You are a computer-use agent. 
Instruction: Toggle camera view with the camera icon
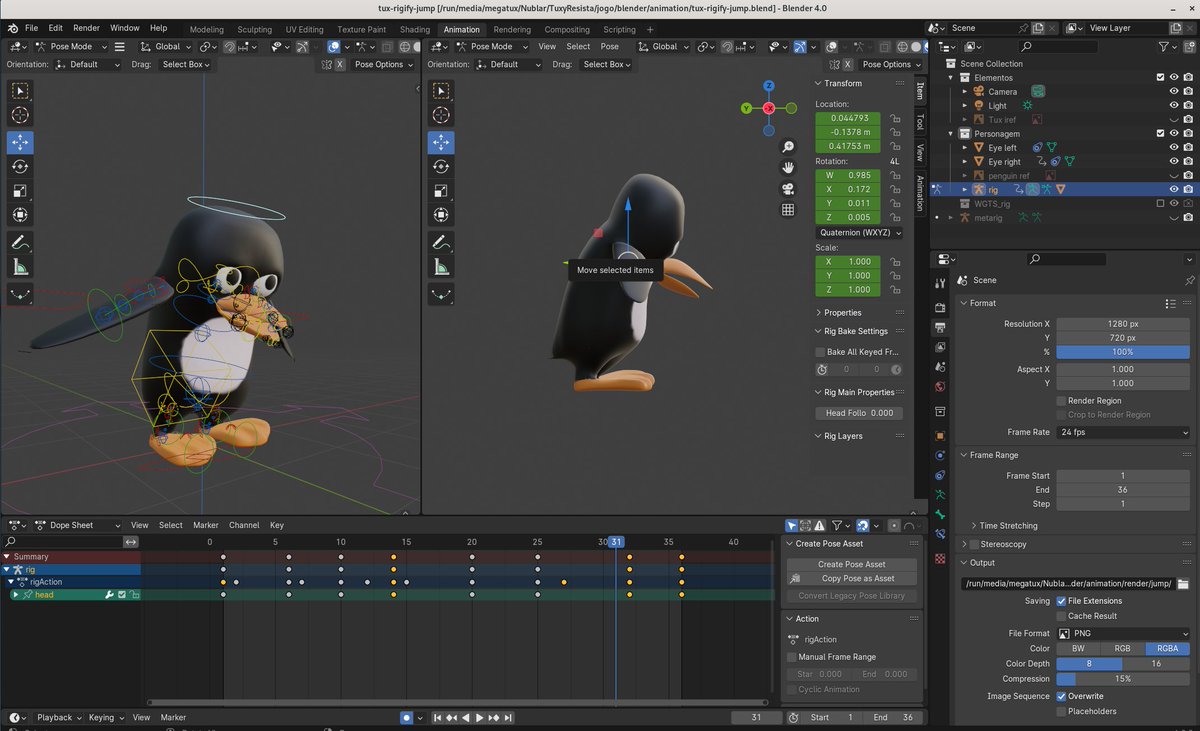tap(788, 189)
